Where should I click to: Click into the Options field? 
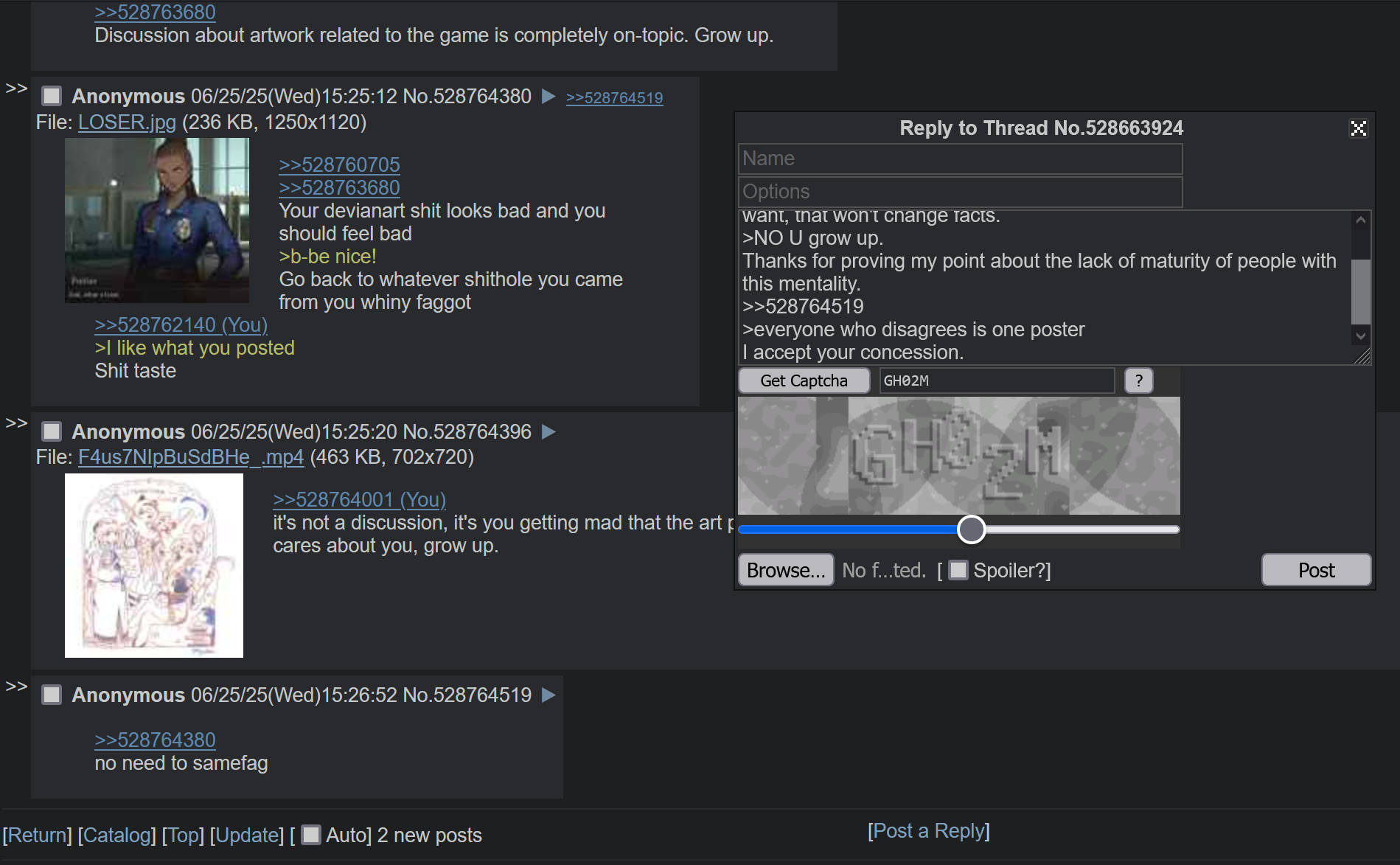pyautogui.click(x=960, y=192)
